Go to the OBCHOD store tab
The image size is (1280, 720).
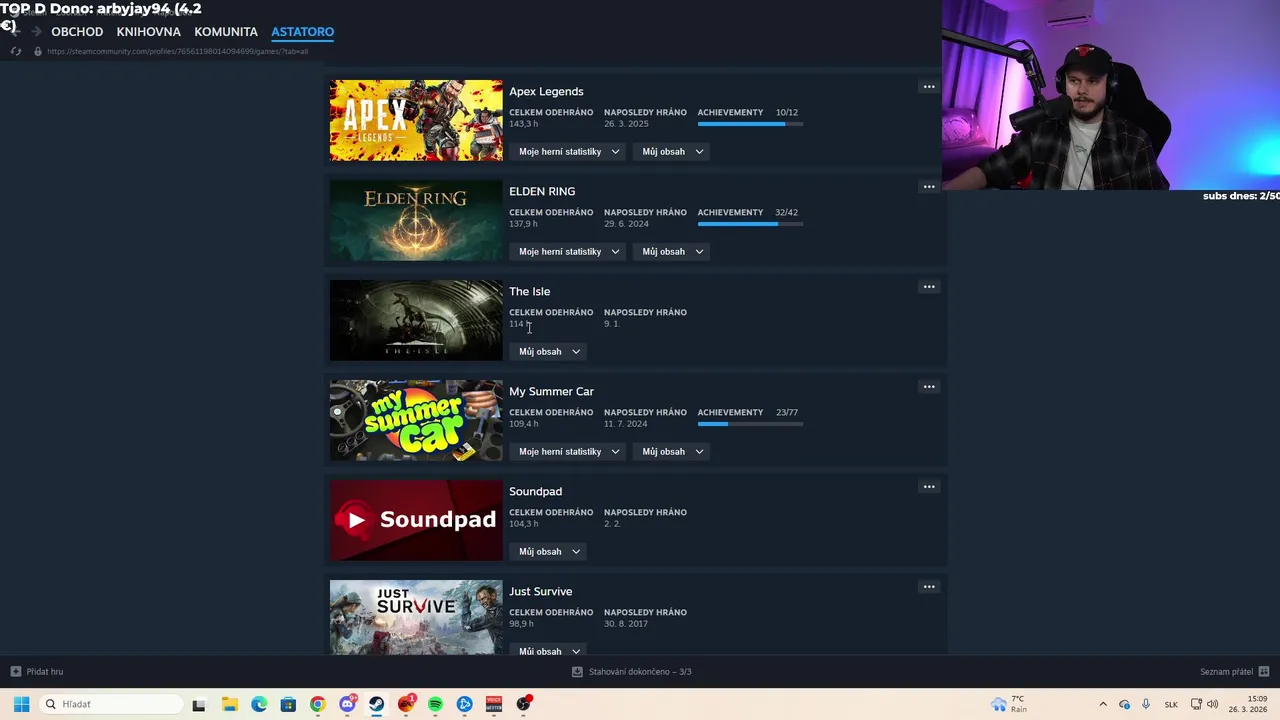point(77,32)
